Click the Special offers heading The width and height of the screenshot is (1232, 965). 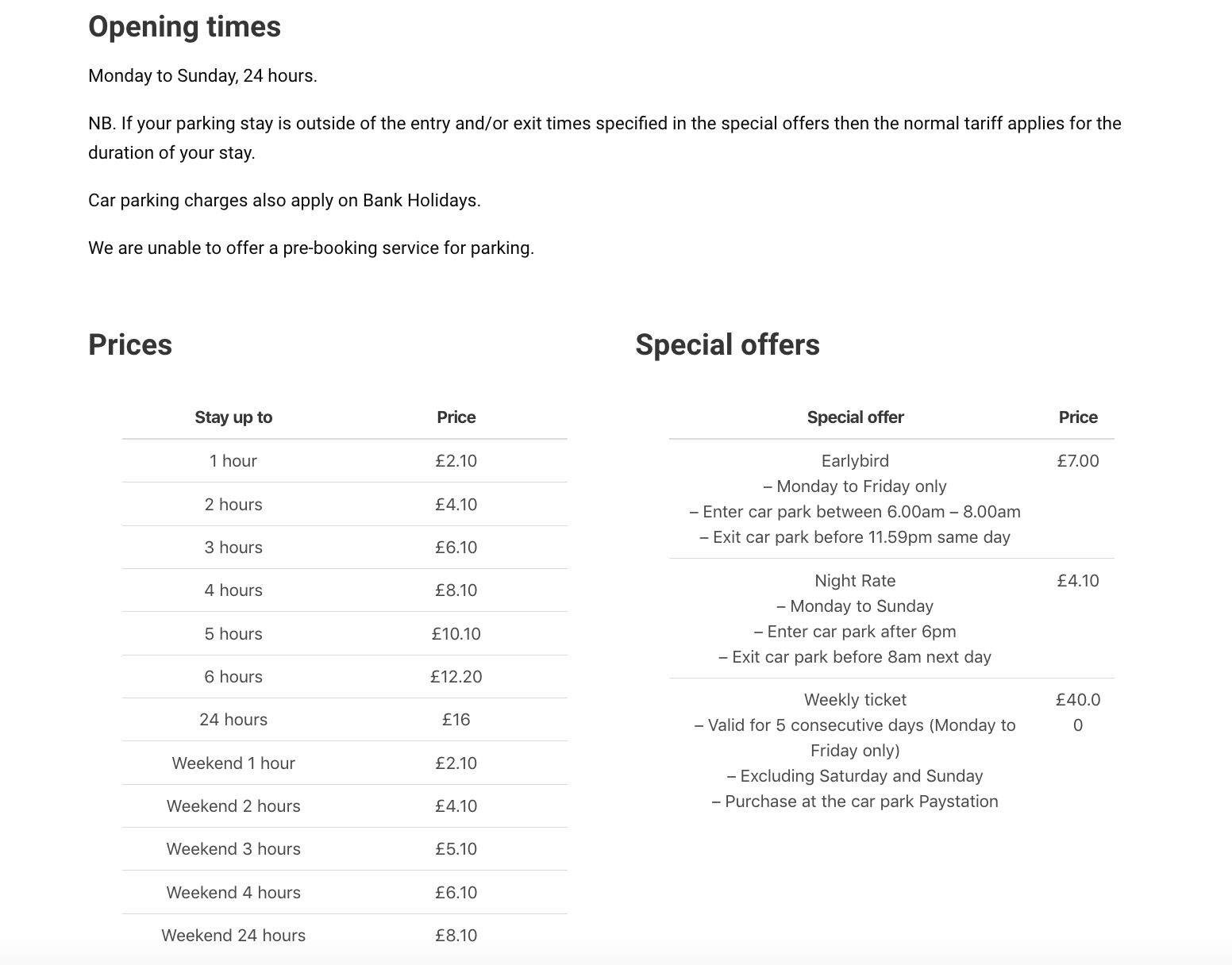[727, 345]
